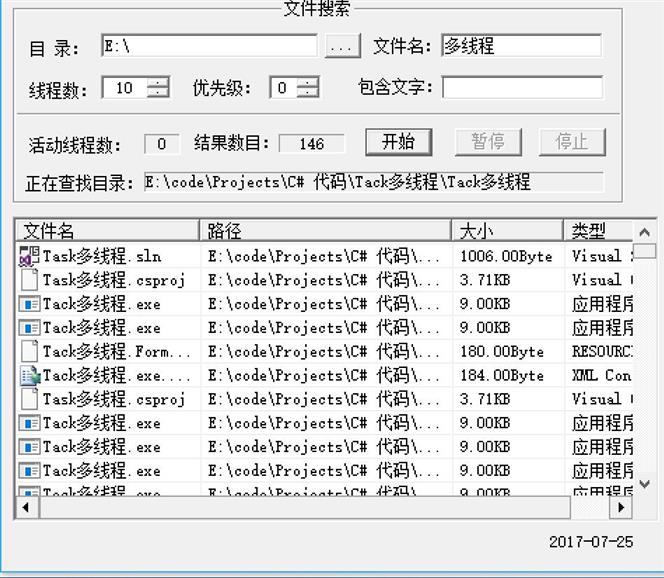The height and width of the screenshot is (578, 664).
Task: Click the Tack多线程.exe.... XML config file icon
Action: [29, 376]
